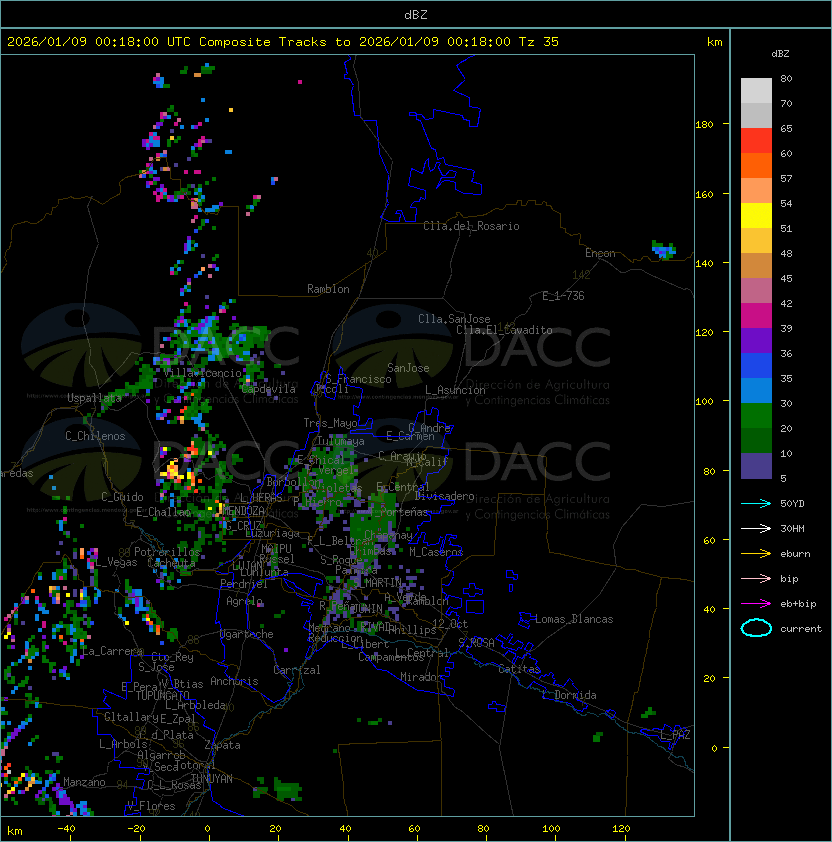The width and height of the screenshot is (832, 842).
Task: Click the 'Potrerillos' place label
Action: 167,552
